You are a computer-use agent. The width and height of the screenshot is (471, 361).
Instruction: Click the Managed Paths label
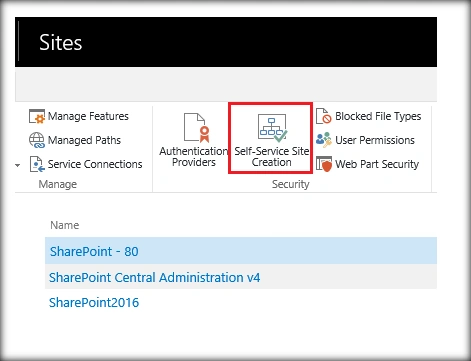[84, 140]
